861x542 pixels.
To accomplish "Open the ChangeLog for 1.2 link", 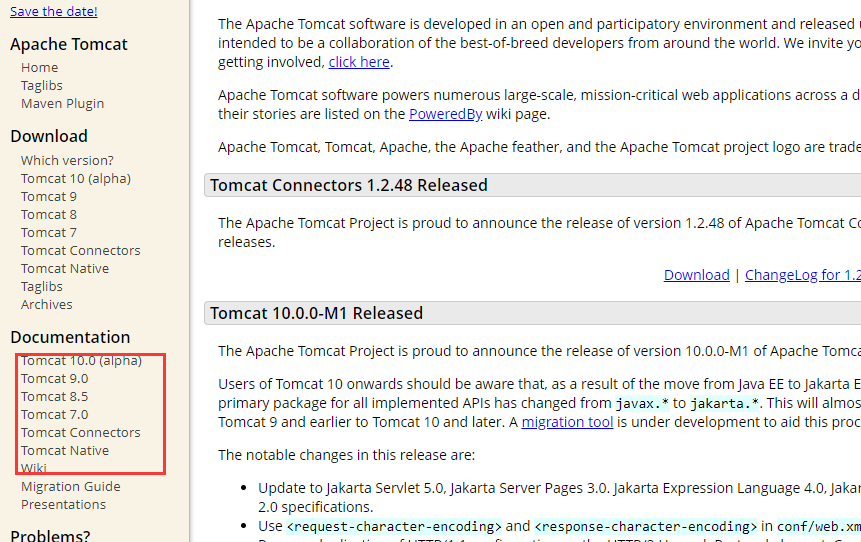I will (803, 275).
